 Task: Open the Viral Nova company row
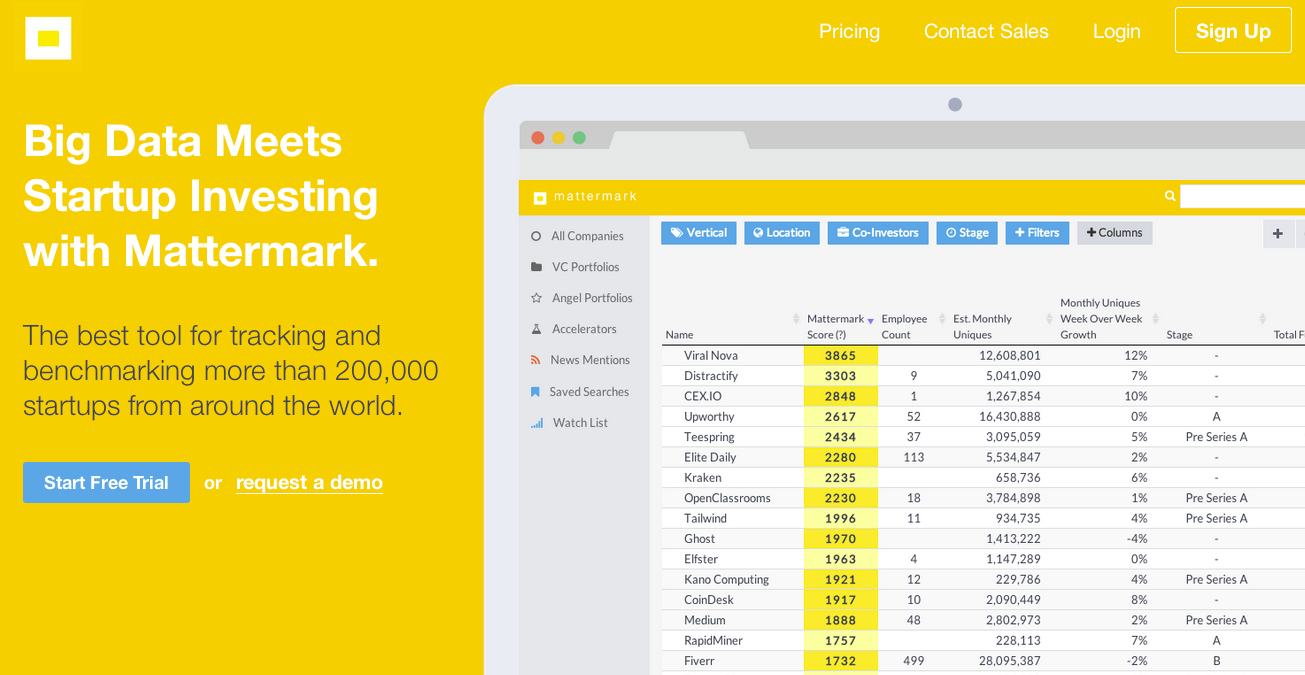click(x=983, y=356)
